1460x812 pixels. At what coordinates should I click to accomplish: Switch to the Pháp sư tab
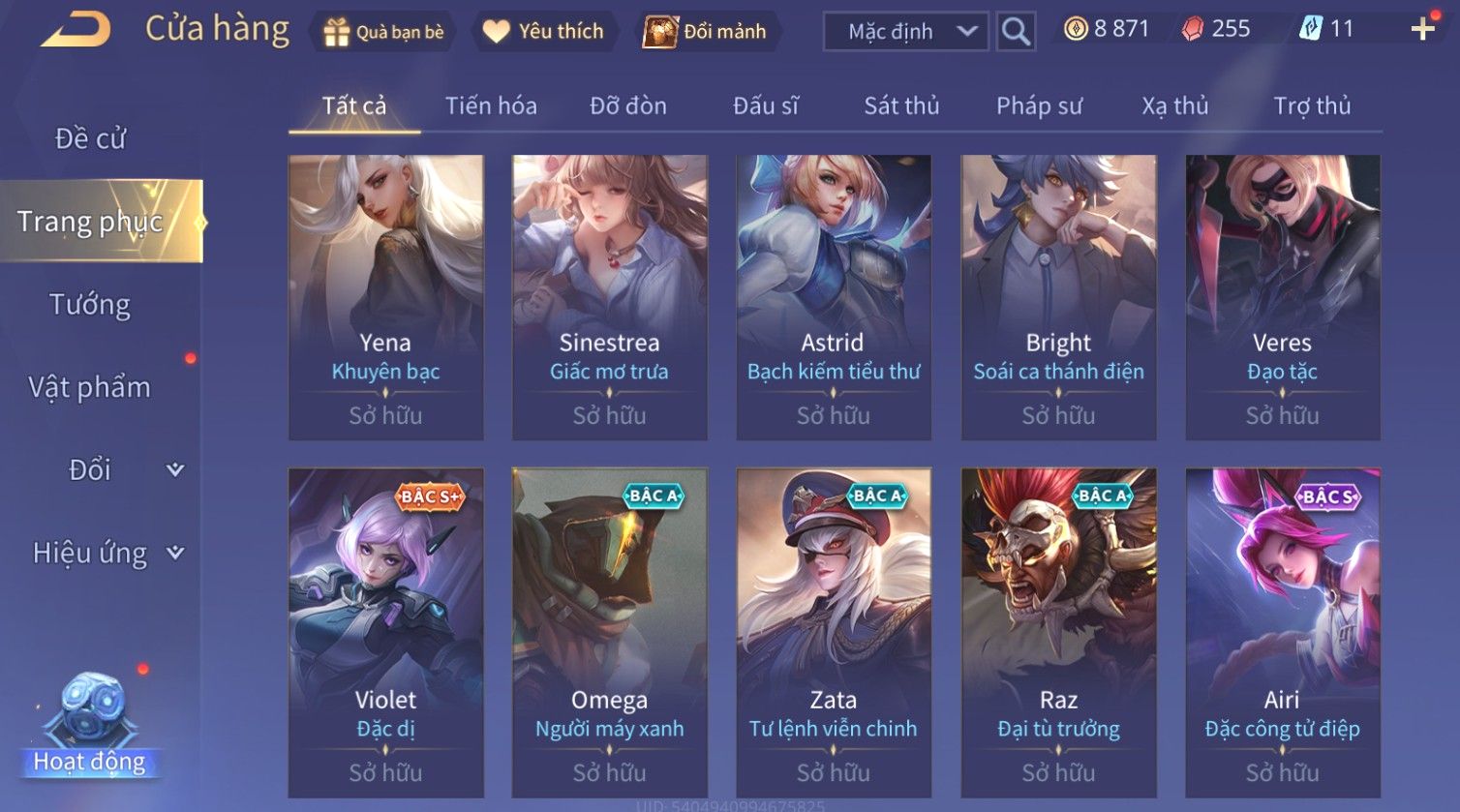pos(1039,105)
